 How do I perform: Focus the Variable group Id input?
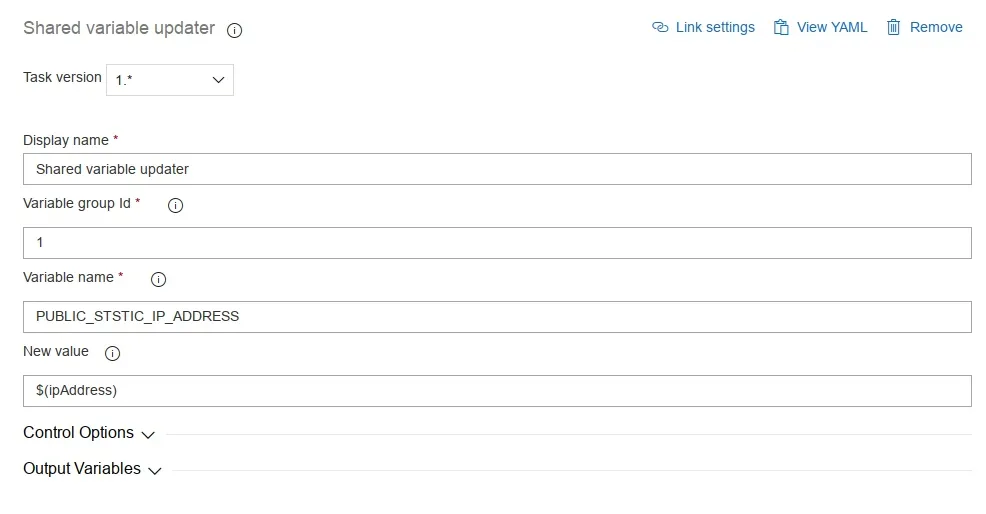click(x=497, y=243)
